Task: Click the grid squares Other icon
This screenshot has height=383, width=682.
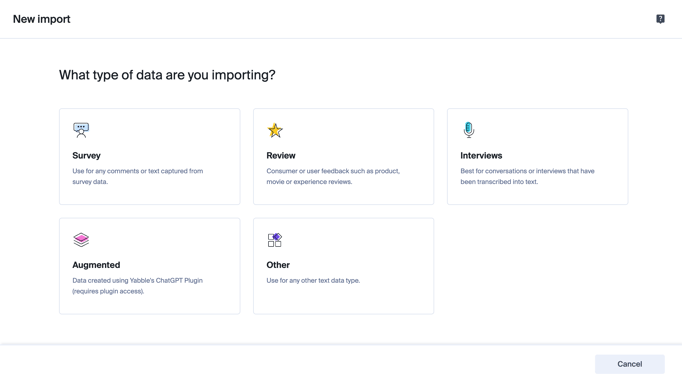Action: (x=274, y=240)
